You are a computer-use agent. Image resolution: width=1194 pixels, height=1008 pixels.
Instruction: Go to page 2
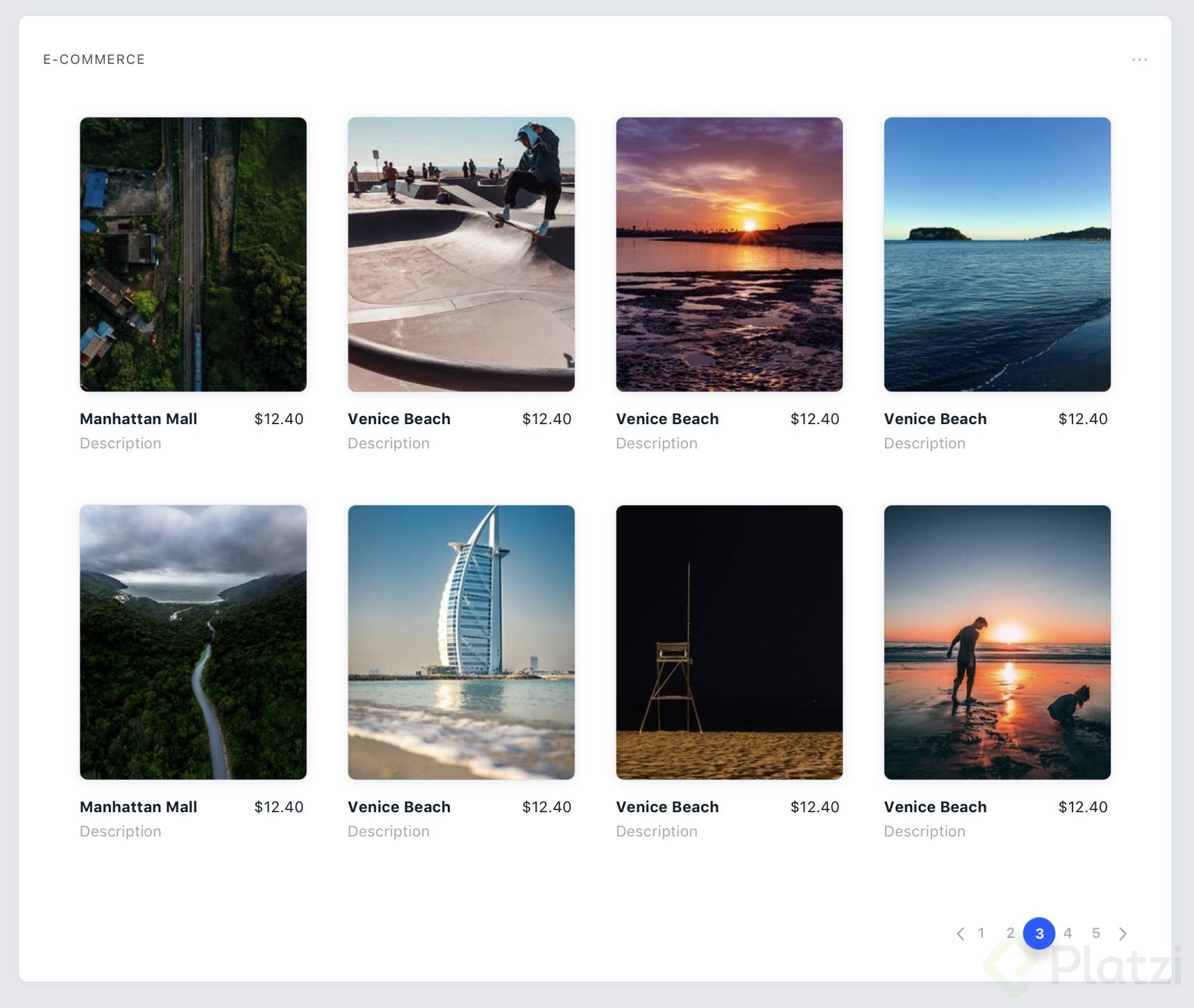(x=1010, y=933)
